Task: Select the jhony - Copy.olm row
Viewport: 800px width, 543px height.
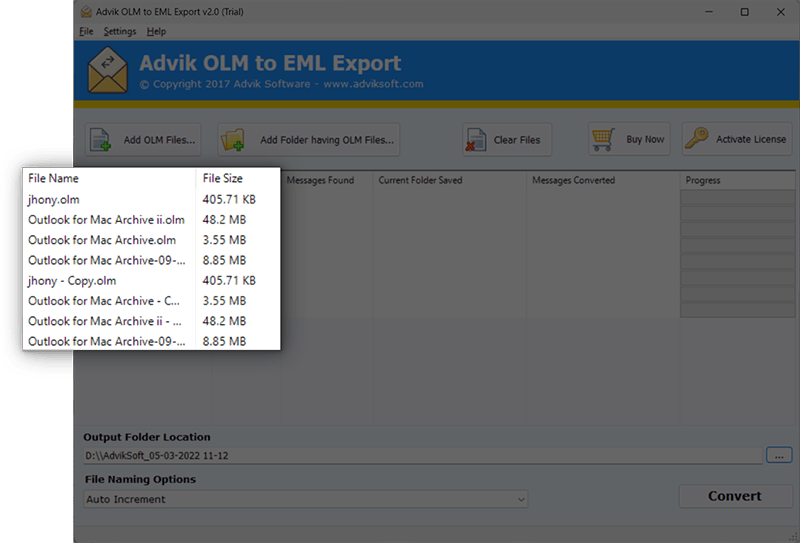Action: click(x=152, y=281)
